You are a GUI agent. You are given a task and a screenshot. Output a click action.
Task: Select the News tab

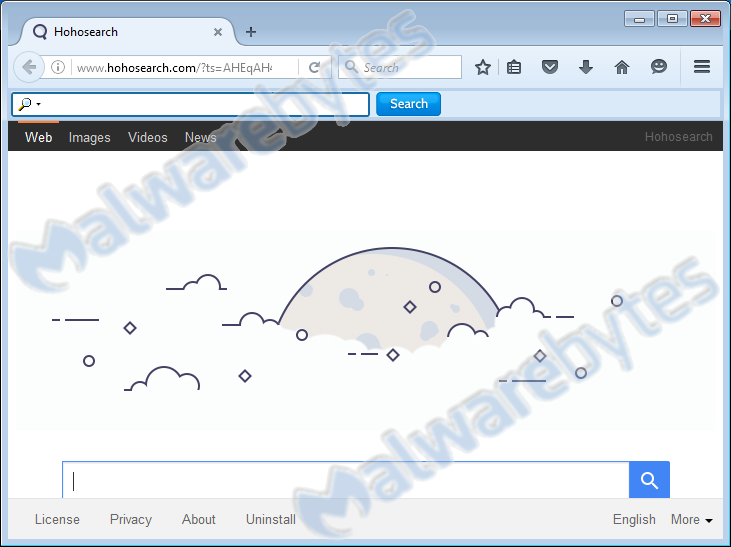[200, 137]
